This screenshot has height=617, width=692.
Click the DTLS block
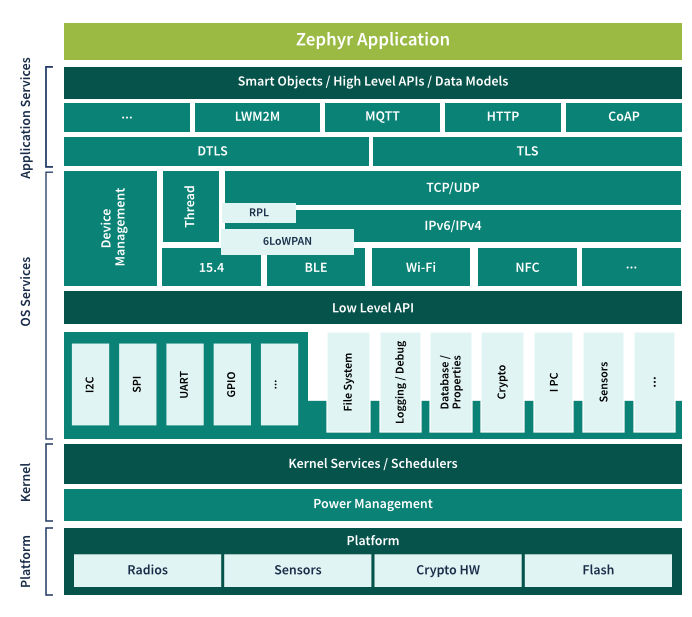pos(216,151)
